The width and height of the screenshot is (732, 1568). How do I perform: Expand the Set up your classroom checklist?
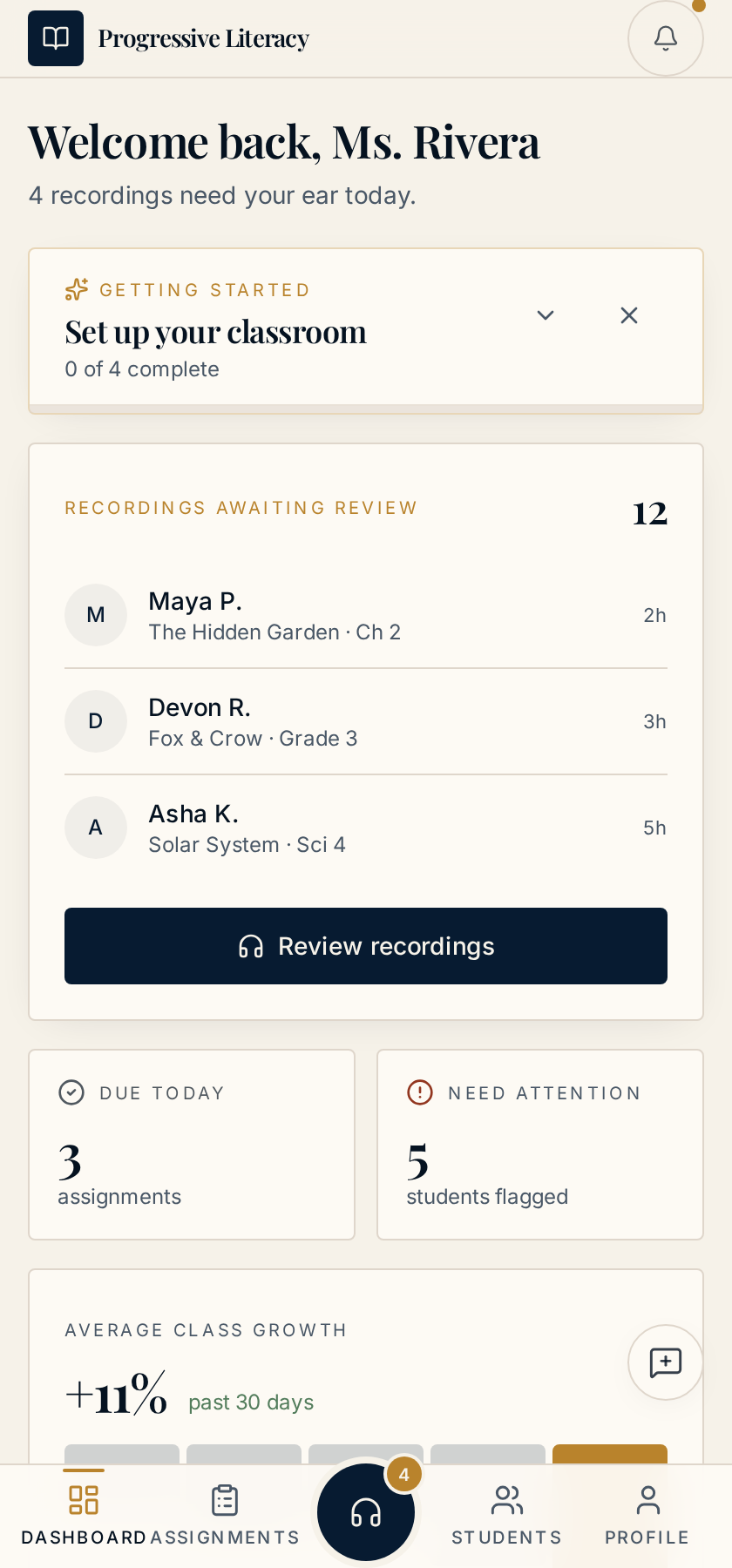(x=546, y=315)
